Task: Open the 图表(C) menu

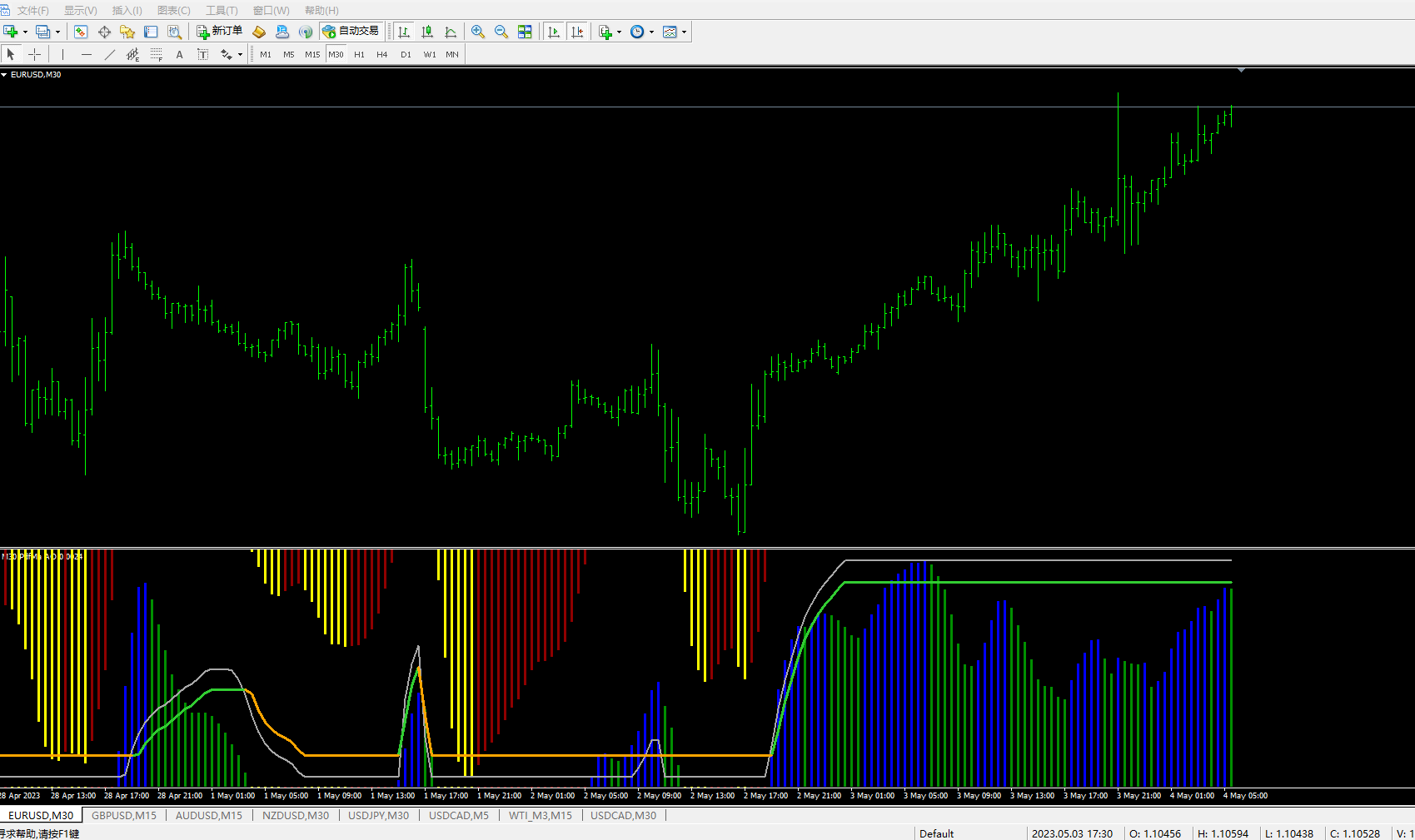Action: click(x=173, y=10)
